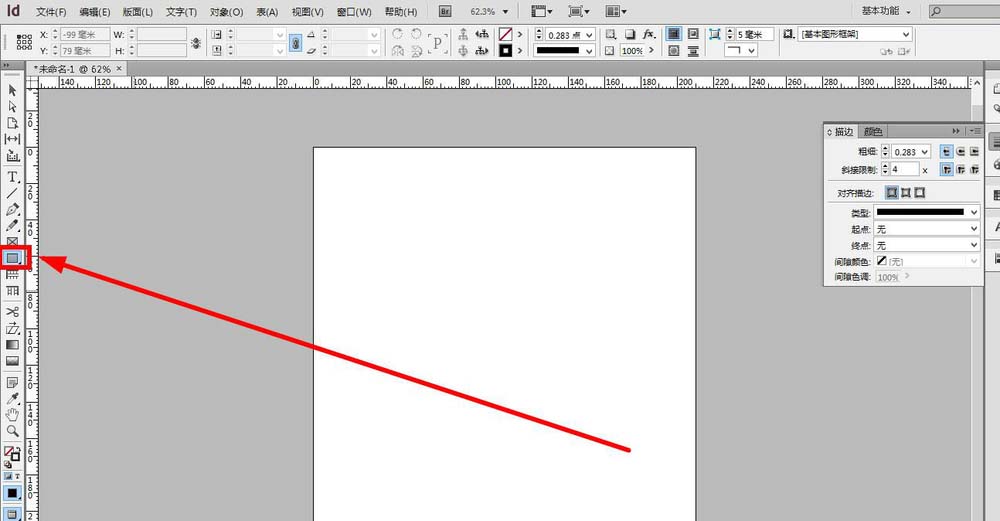Select the Line tool
The width and height of the screenshot is (1000, 521).
(x=13, y=193)
